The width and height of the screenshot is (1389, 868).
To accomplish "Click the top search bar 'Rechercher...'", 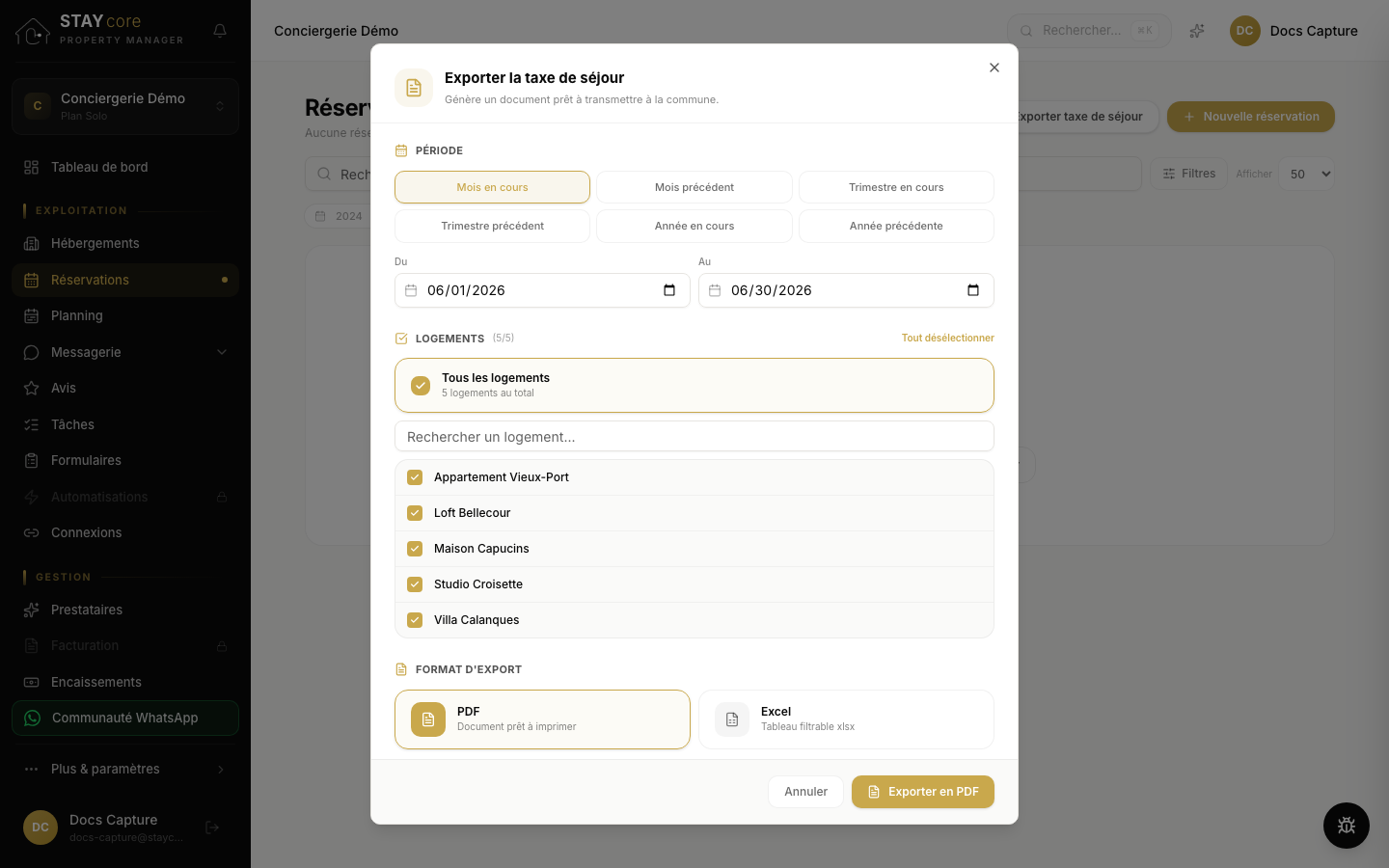I will pyautogui.click(x=1089, y=31).
